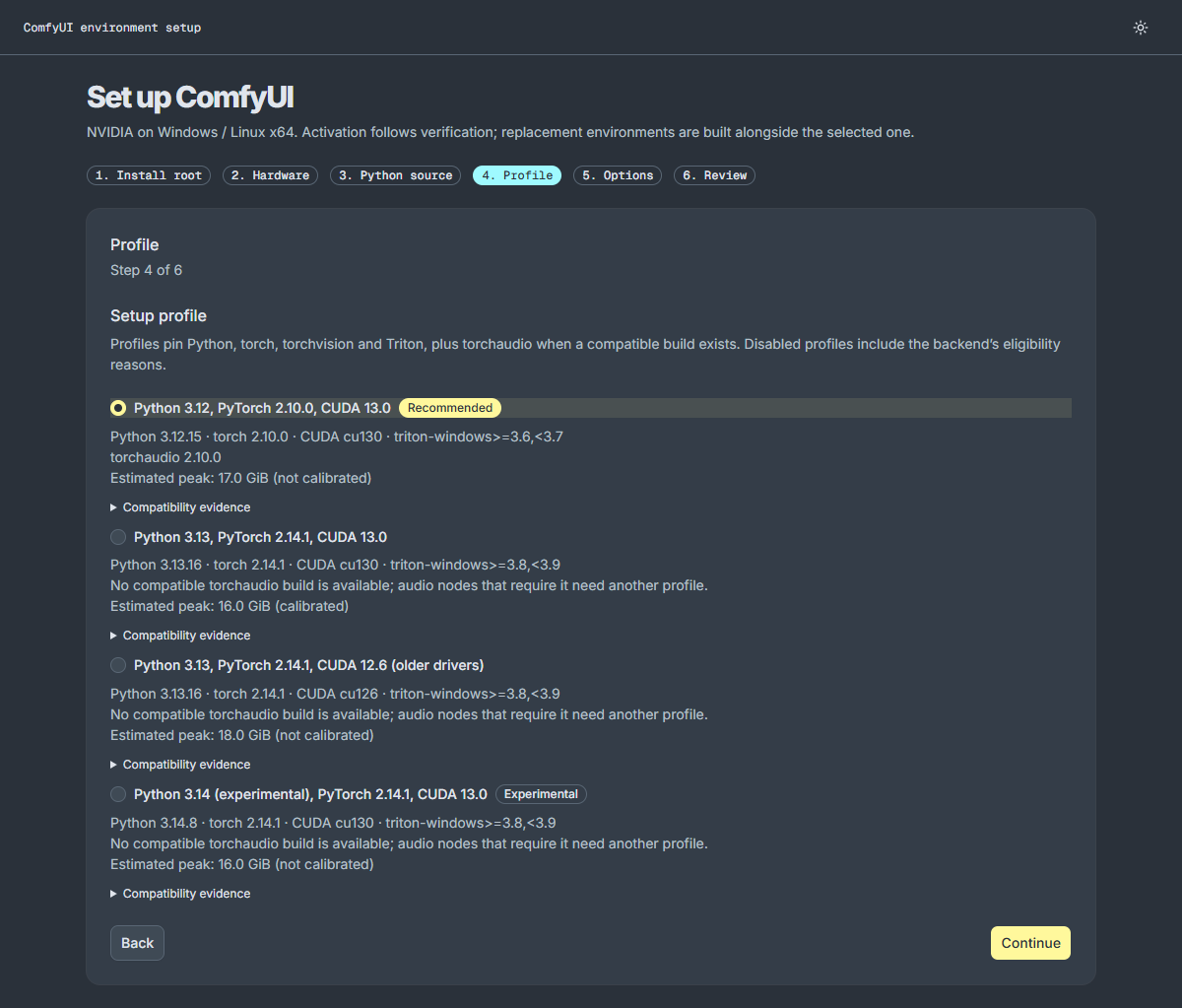Image resolution: width=1182 pixels, height=1008 pixels.
Task: Choose the CUDA 12.6 (older drivers) profile
Action: pos(118,665)
